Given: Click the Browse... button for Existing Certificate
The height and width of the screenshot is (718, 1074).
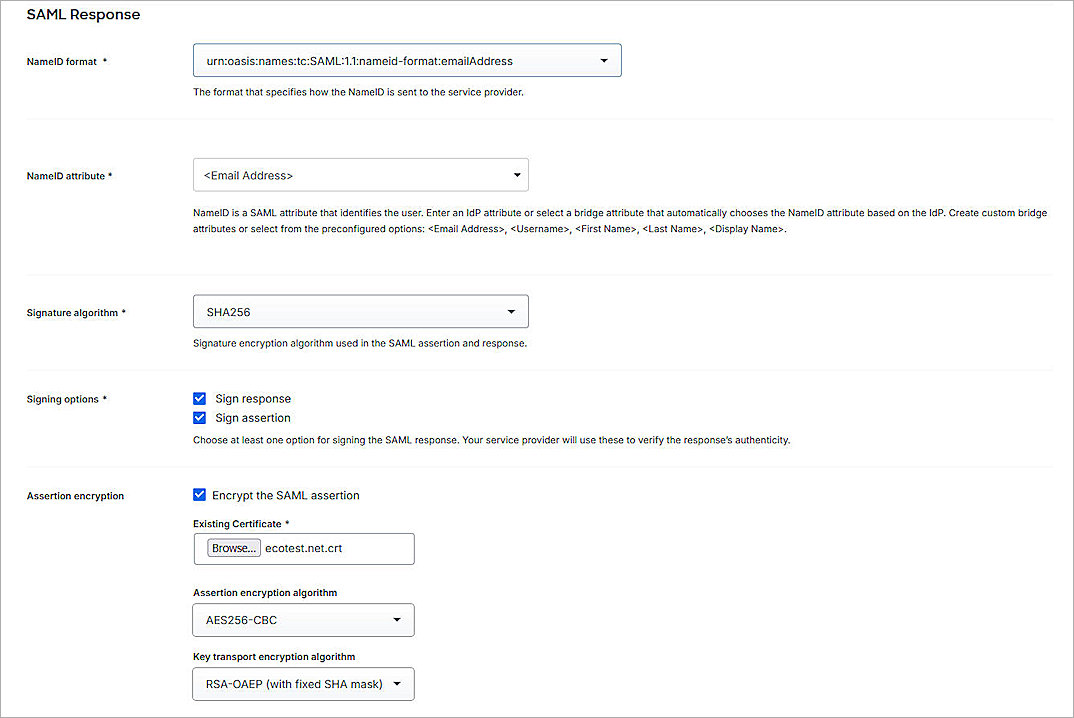Looking at the screenshot, I should click(234, 548).
